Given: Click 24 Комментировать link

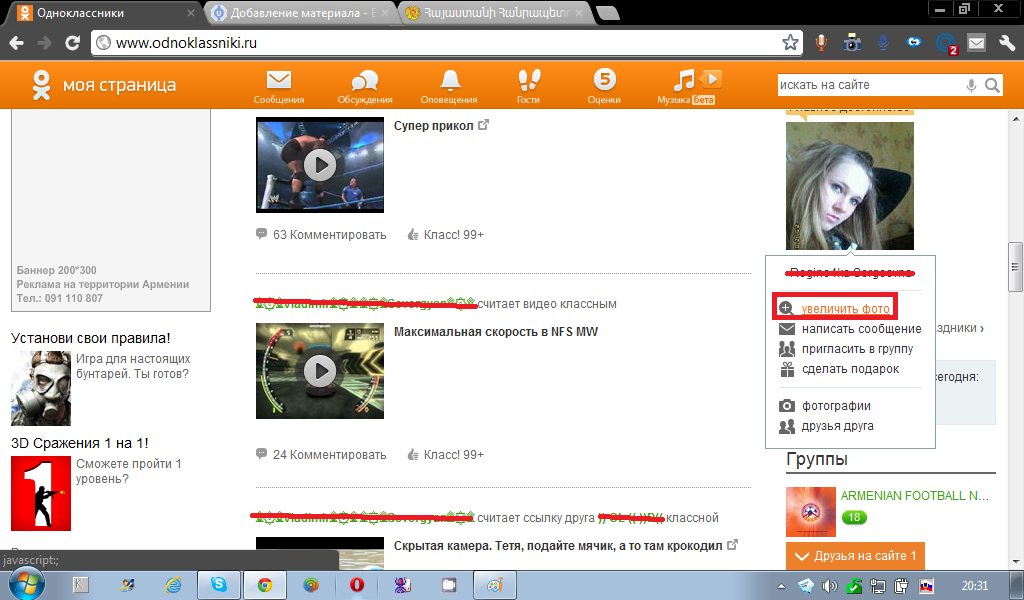Looking at the screenshot, I should 329,454.
